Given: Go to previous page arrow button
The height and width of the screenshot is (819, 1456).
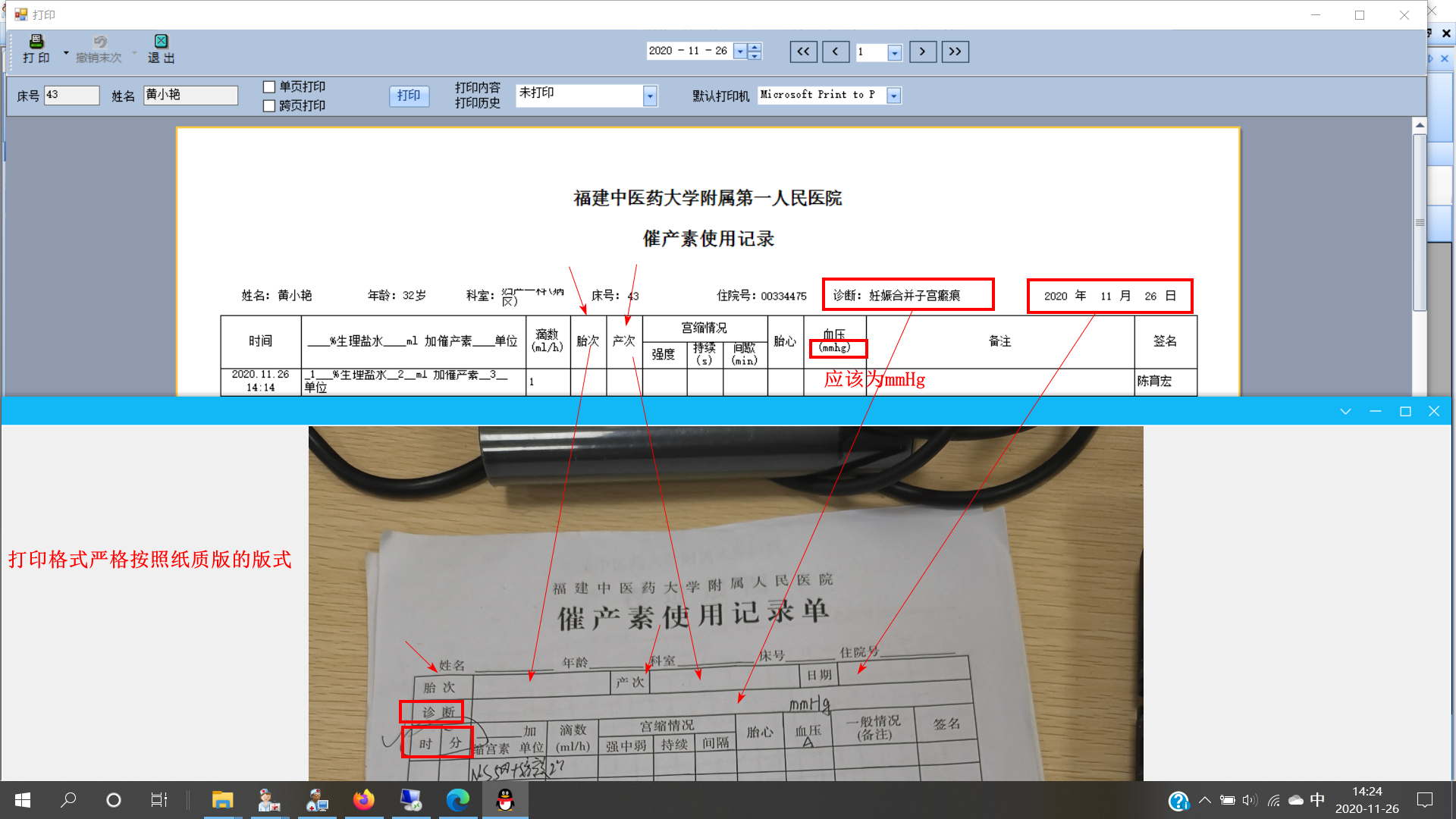Looking at the screenshot, I should pyautogui.click(x=836, y=52).
